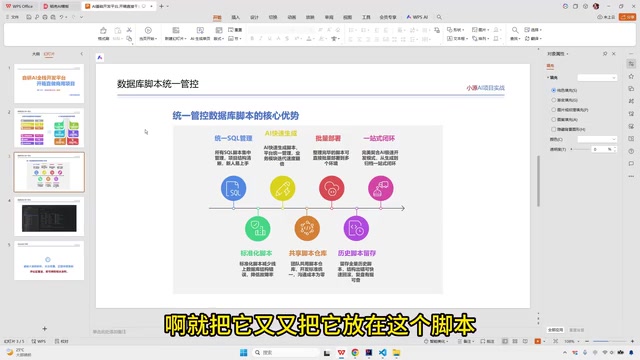Pin the Object Properties panel

[x=605, y=54]
